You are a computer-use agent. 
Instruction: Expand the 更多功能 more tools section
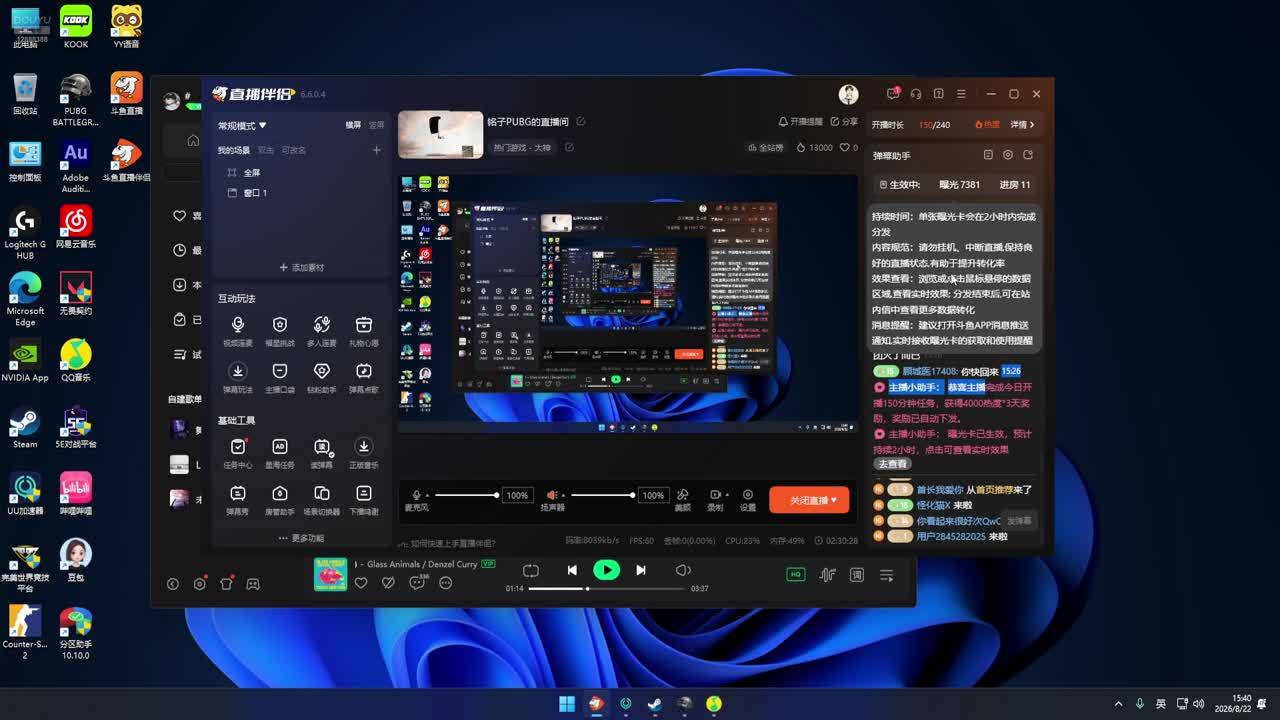tap(301, 538)
